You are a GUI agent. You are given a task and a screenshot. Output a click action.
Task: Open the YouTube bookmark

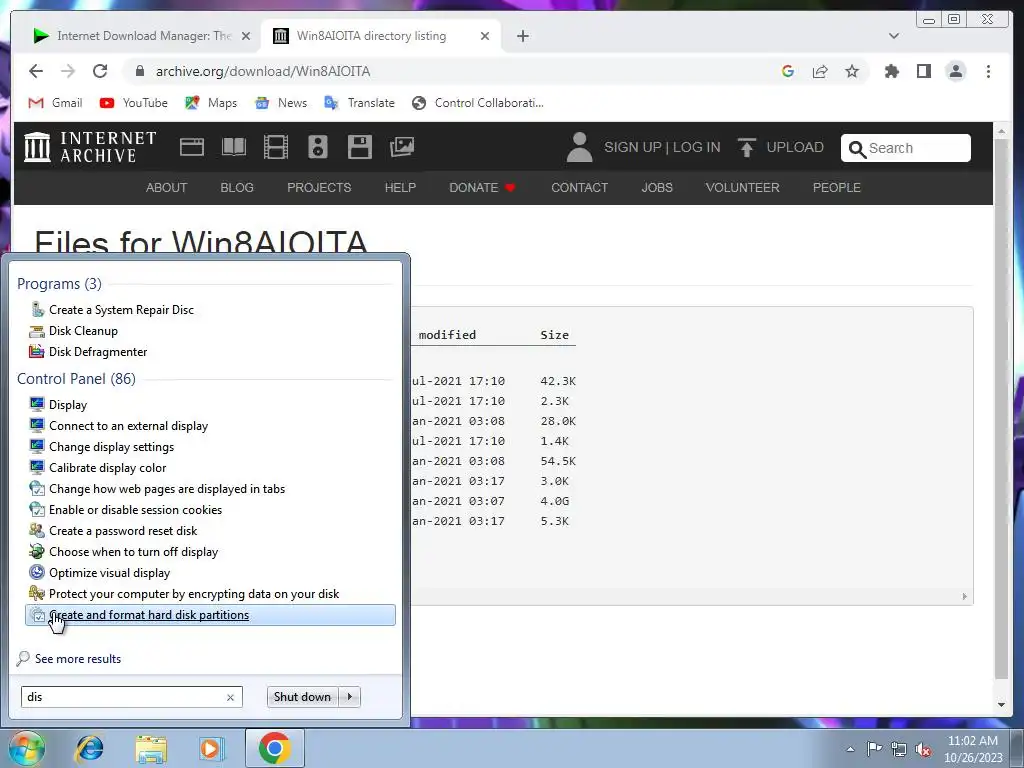click(134, 103)
